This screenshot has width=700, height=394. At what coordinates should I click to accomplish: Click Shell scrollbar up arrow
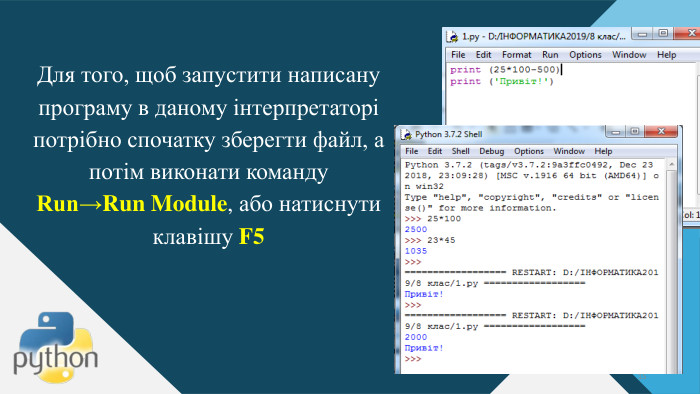pos(671,165)
